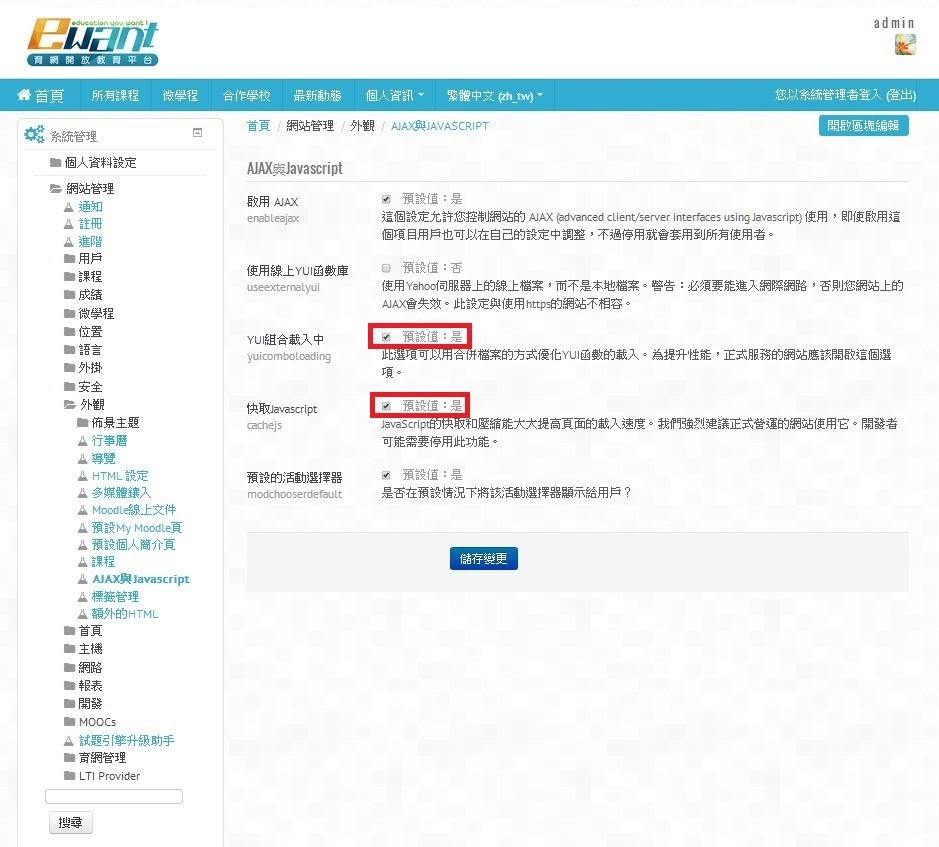Toggle the 快取Javascript checkbox
939x847 pixels.
[386, 406]
